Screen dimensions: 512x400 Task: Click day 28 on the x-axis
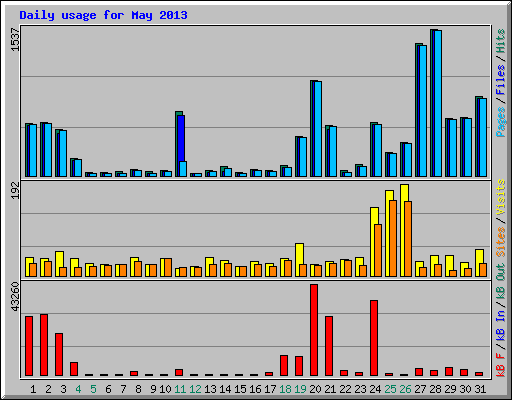[x=435, y=389]
